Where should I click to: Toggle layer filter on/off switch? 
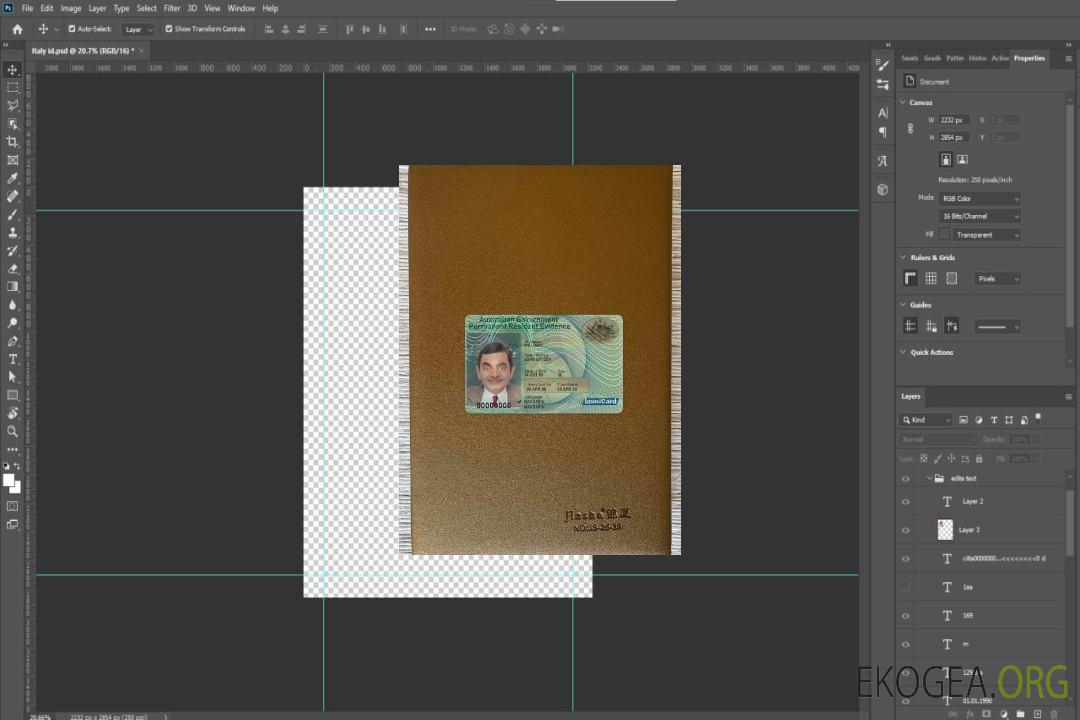(1038, 418)
